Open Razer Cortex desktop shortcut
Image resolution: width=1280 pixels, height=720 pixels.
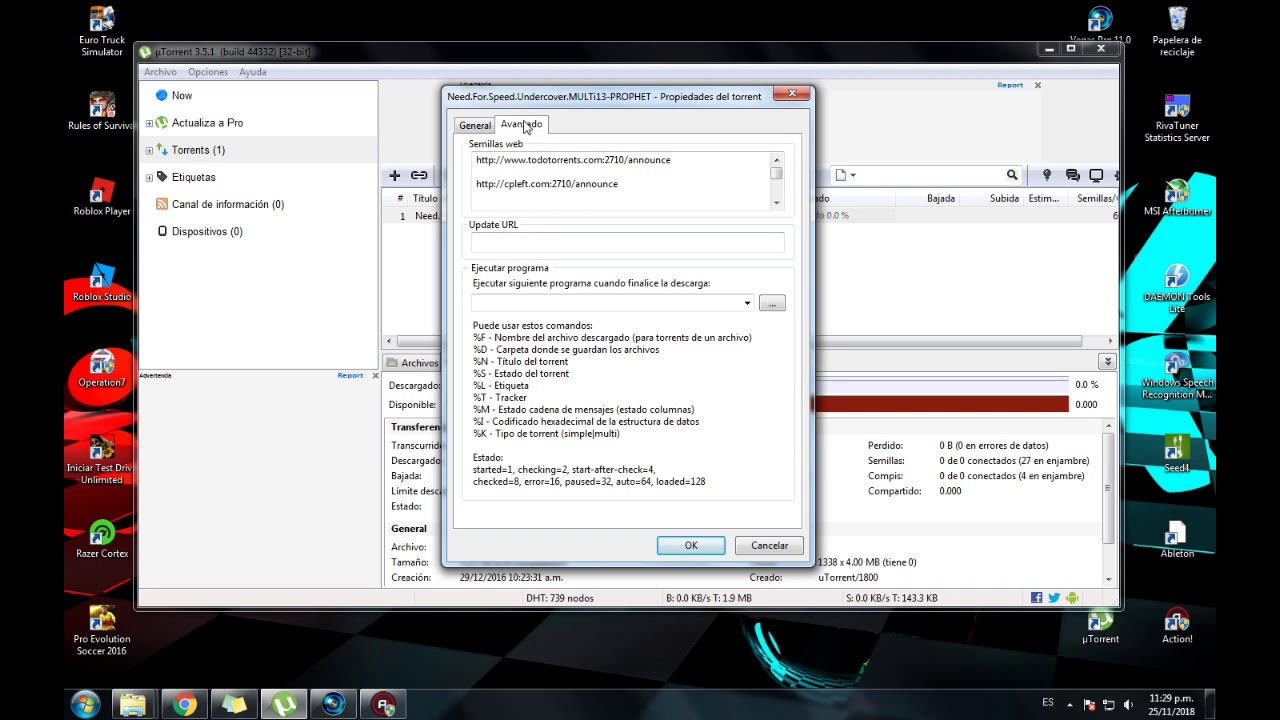(x=102, y=539)
